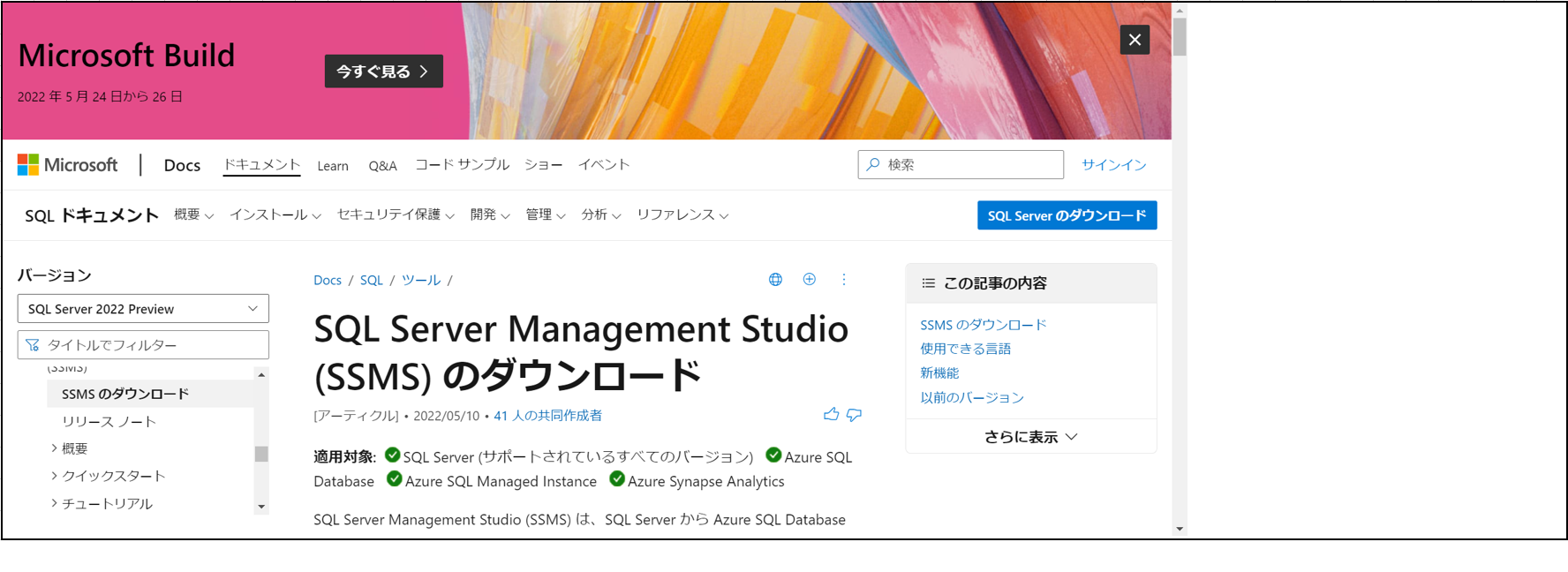Expand the 分析 dropdown menu
The width and height of the screenshot is (1568, 572).
coord(601,214)
